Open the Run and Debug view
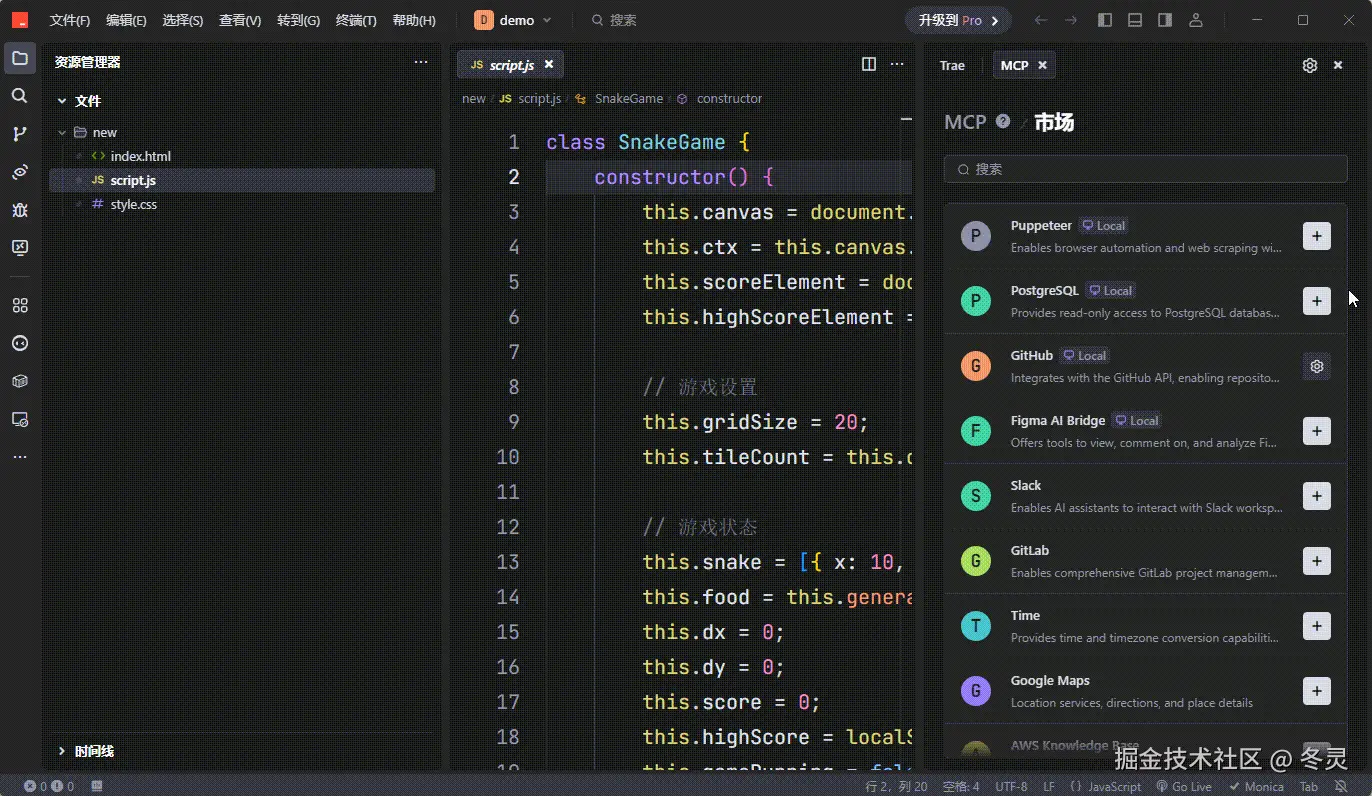This screenshot has width=1372, height=796. pos(19,210)
